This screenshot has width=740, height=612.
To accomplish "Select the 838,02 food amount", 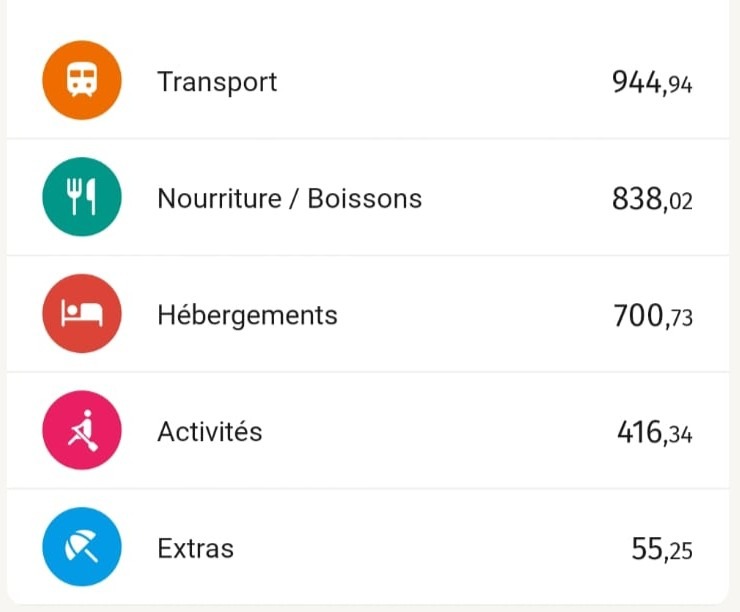I will [652, 199].
